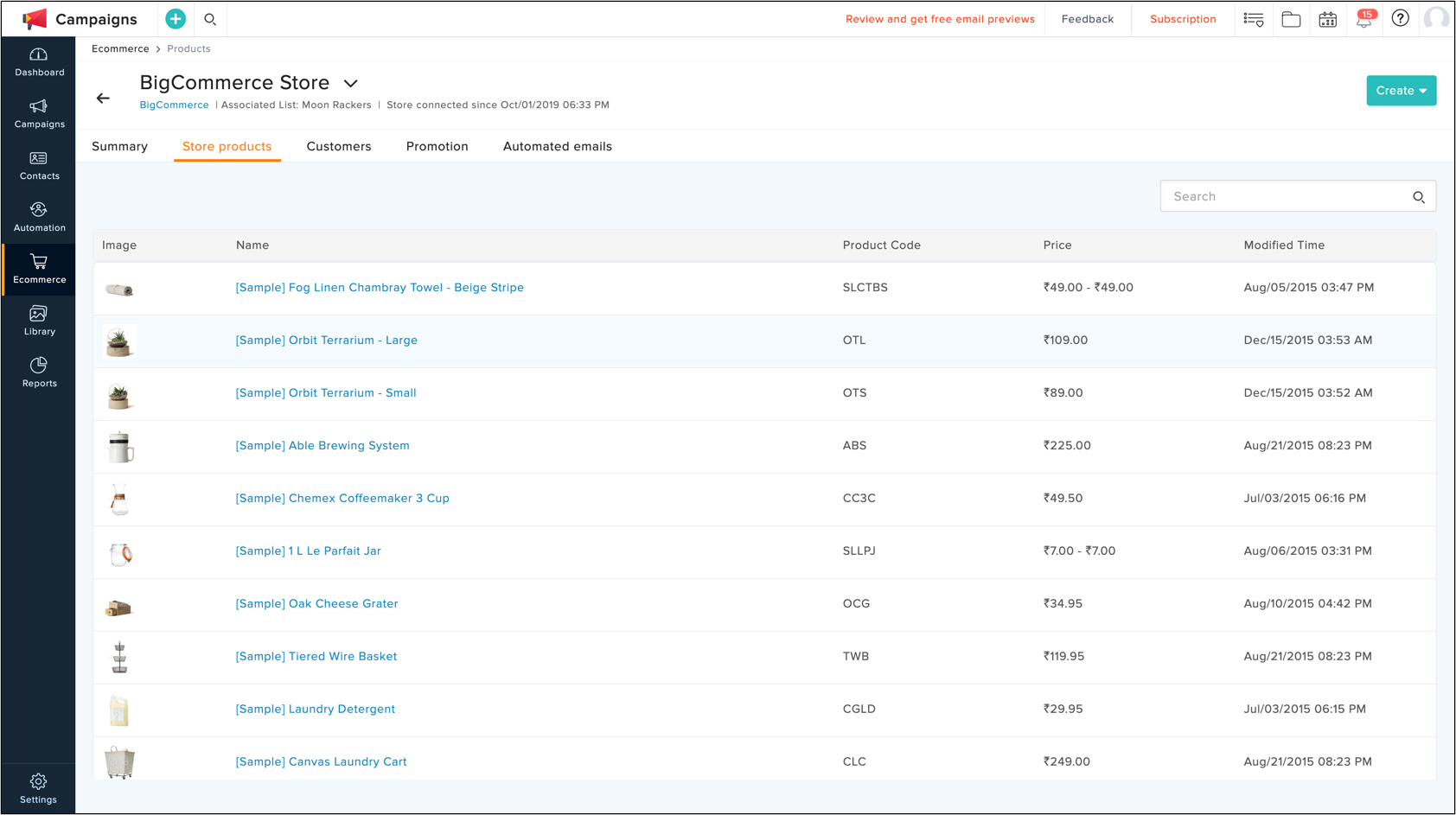Image resolution: width=1456 pixels, height=815 pixels.
Task: Click the Le Parfait Jar thumbnail
Action: (120, 552)
